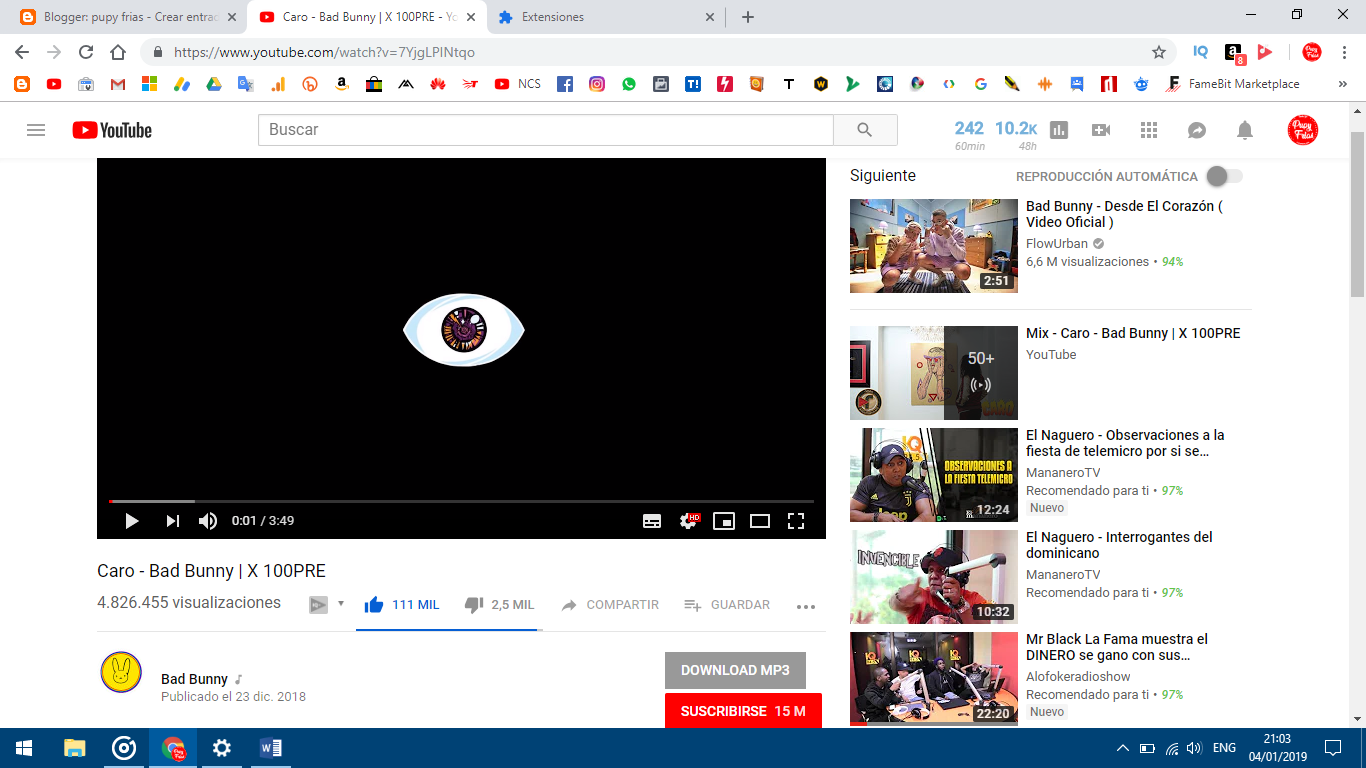
Task: Open the WhatsApp bookmark
Action: click(x=629, y=84)
